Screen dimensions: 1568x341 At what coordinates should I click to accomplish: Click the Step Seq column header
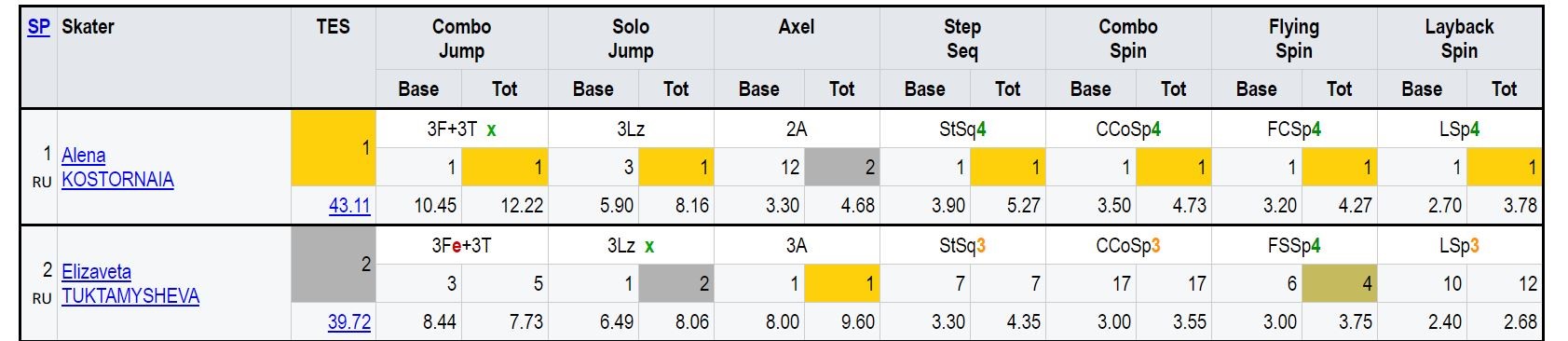tap(962, 39)
